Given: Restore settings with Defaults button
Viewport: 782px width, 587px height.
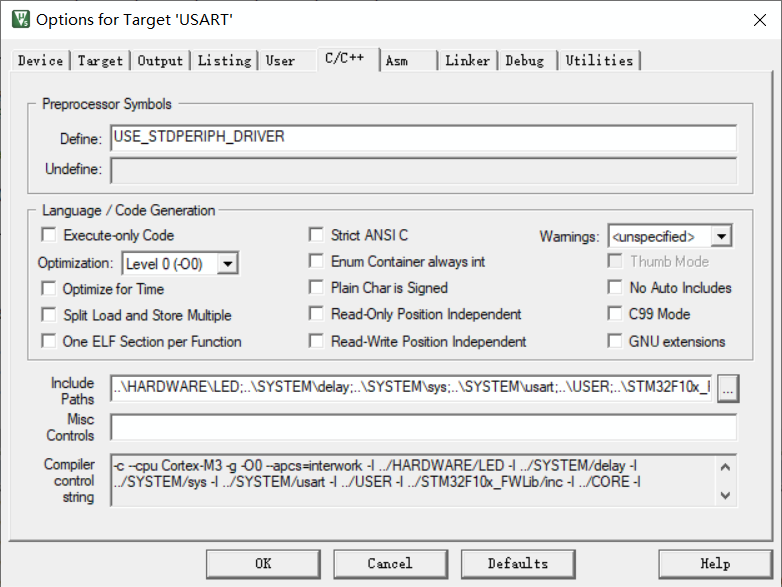Looking at the screenshot, I should pos(518,564).
